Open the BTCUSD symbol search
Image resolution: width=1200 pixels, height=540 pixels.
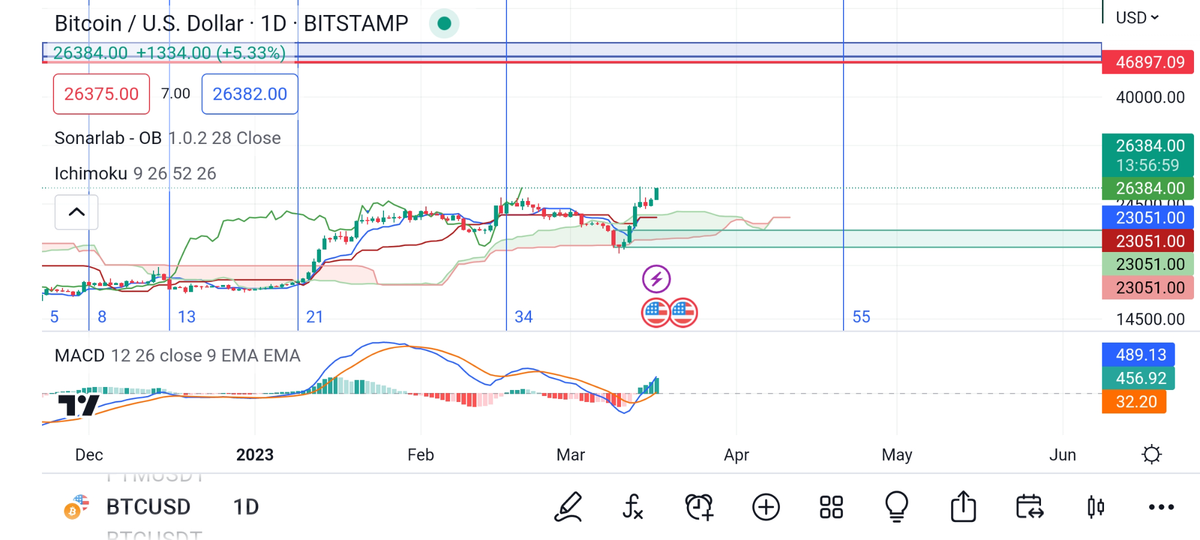[148, 507]
